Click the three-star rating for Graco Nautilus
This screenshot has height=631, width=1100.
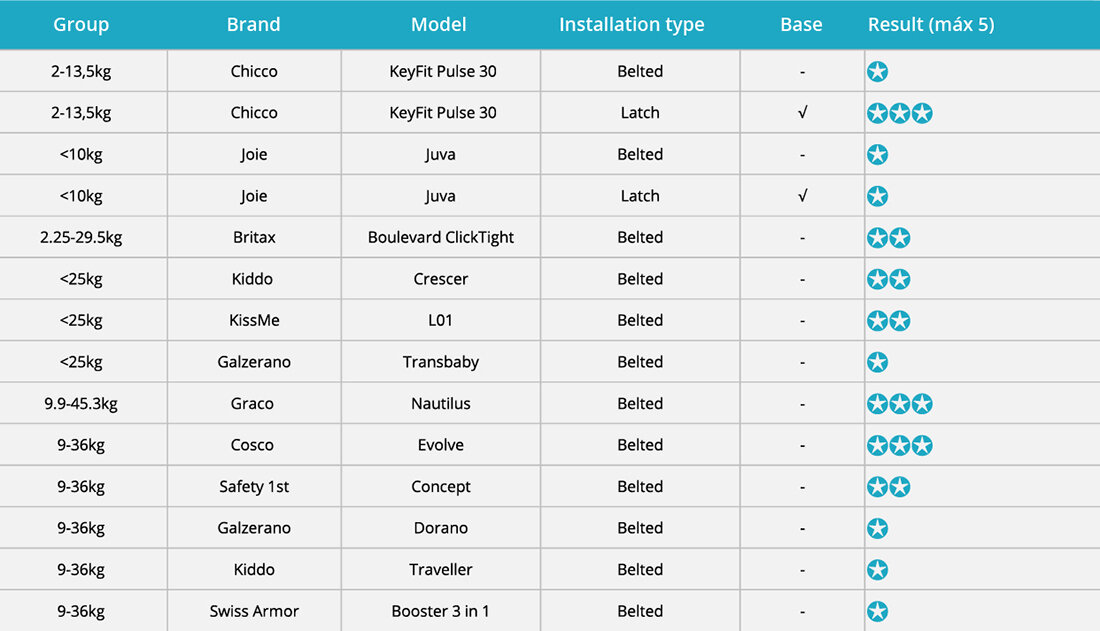click(899, 404)
